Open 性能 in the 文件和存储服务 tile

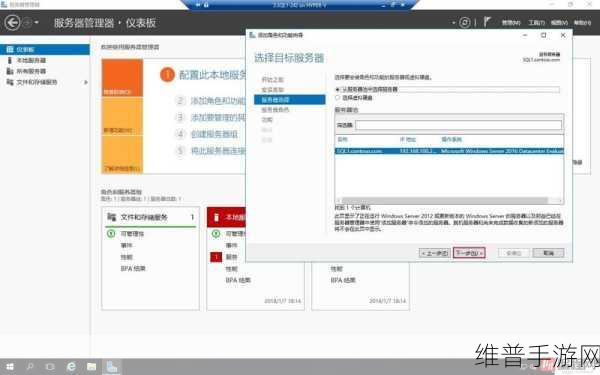[x=126, y=257]
